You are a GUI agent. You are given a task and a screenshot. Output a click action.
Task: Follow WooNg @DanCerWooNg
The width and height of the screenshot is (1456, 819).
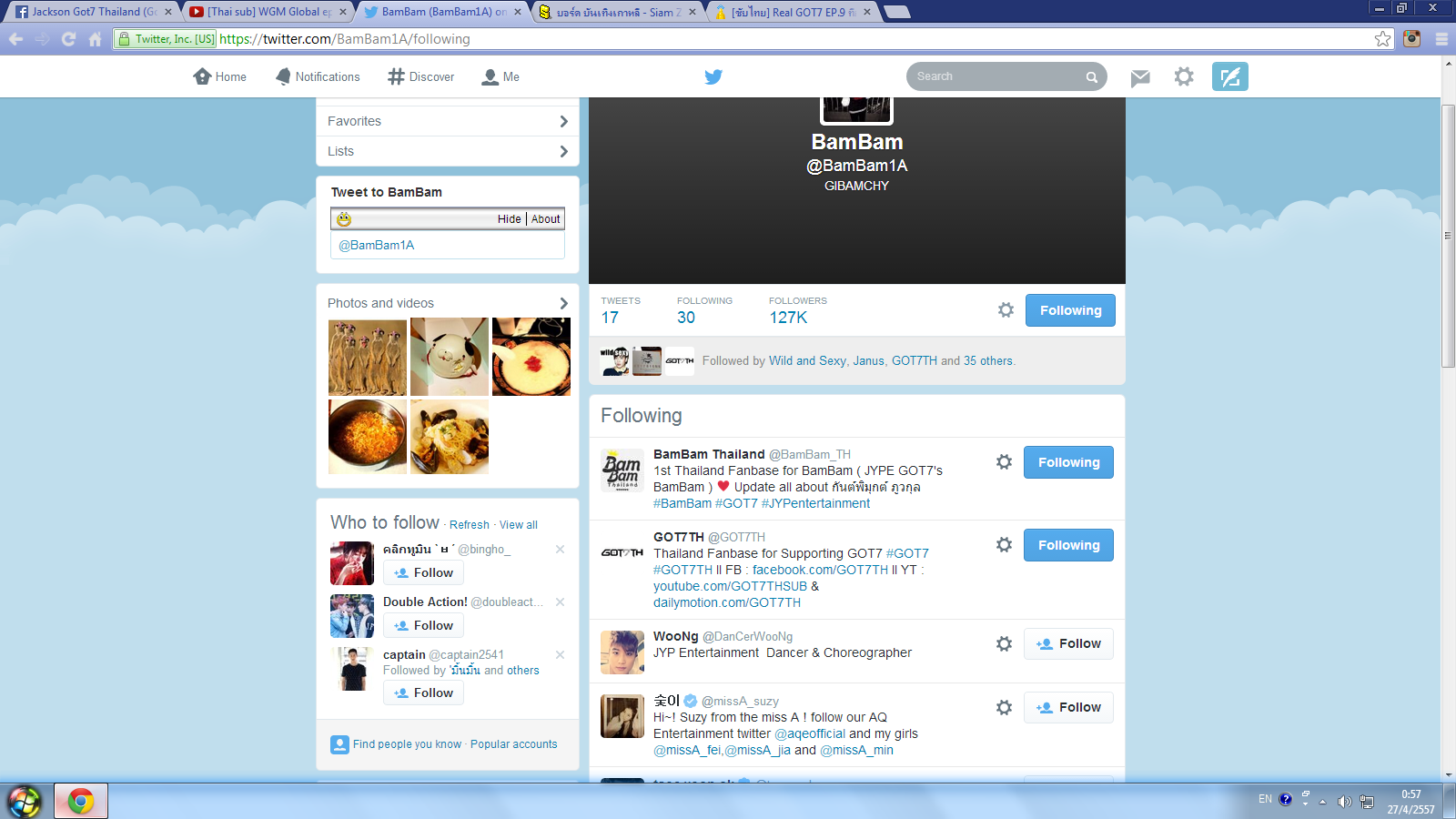1068,643
